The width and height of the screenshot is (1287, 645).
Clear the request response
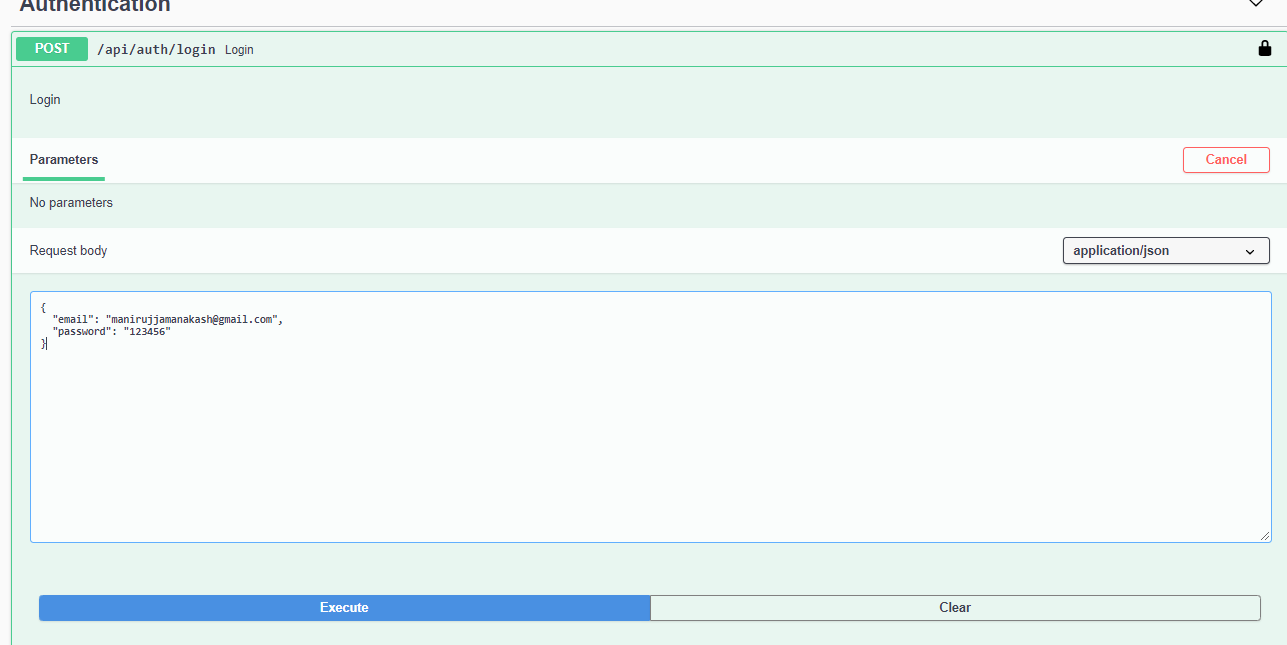(955, 608)
